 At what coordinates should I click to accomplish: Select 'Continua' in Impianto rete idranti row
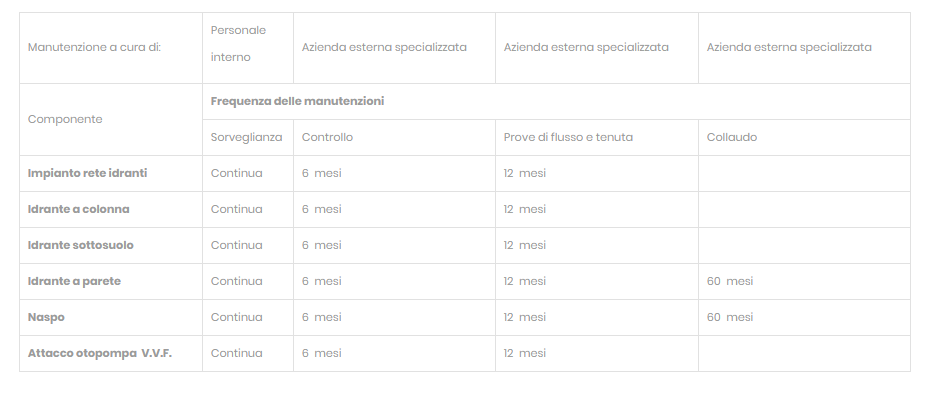pyautogui.click(x=236, y=173)
